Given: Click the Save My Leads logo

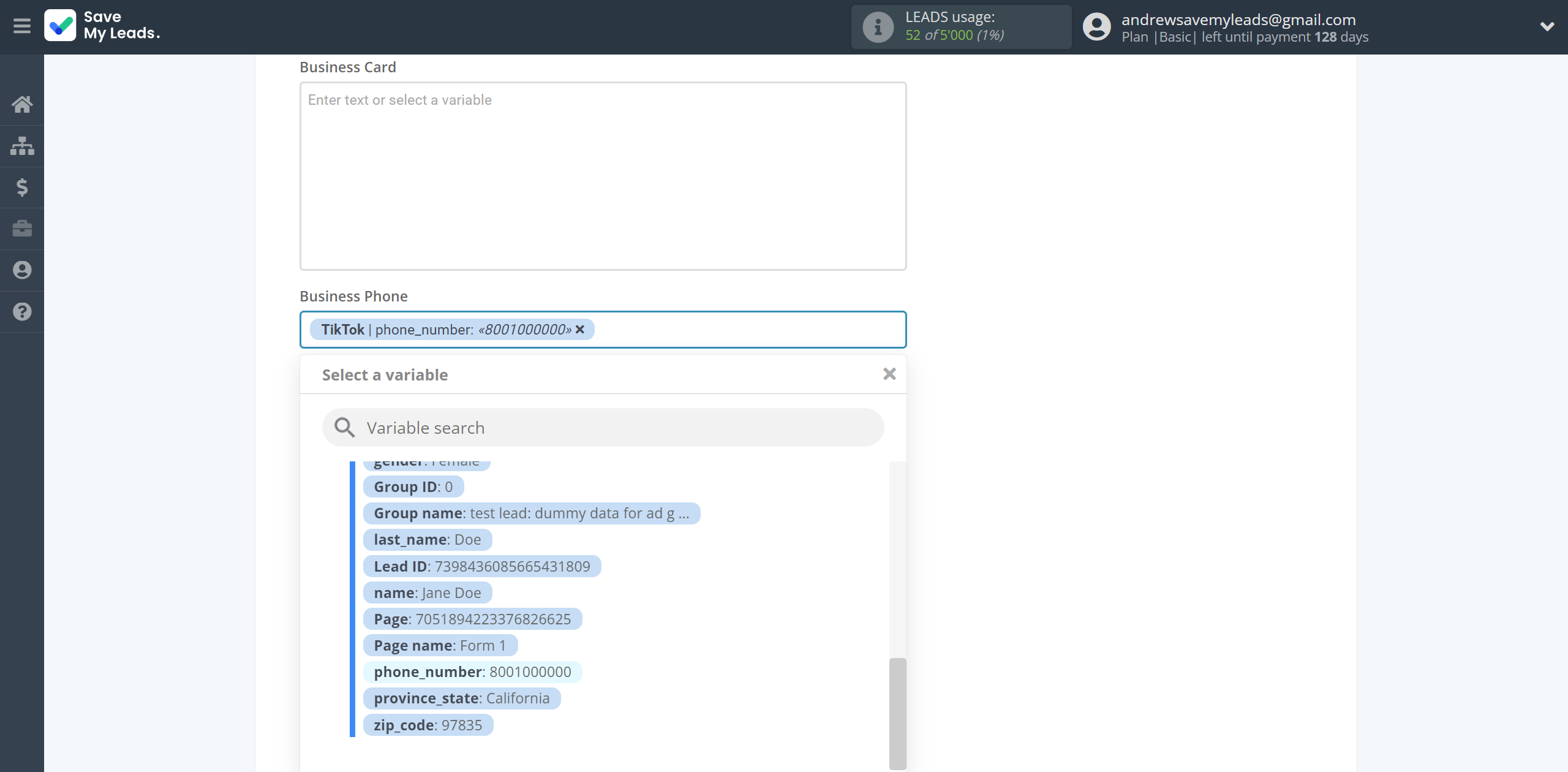Looking at the screenshot, I should (102, 26).
